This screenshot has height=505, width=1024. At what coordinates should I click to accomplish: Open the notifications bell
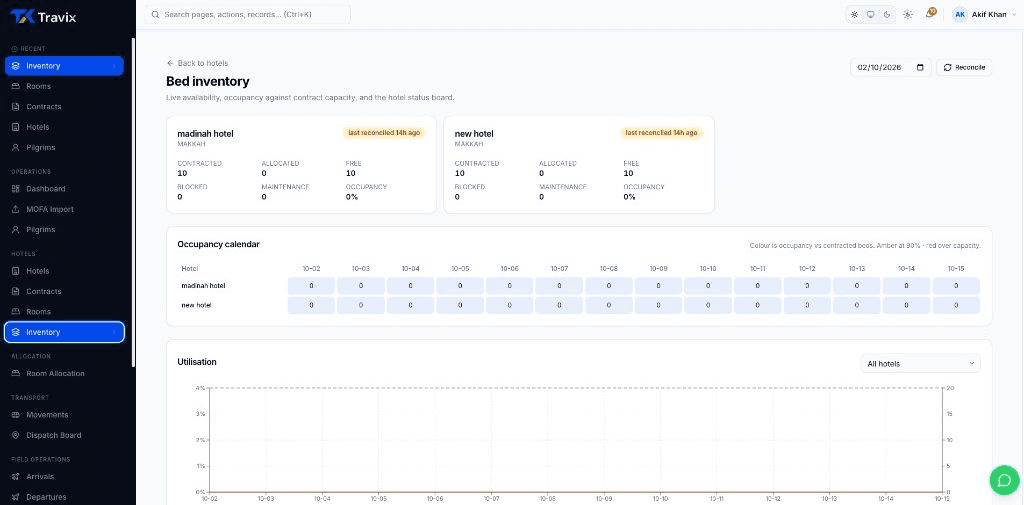click(930, 14)
